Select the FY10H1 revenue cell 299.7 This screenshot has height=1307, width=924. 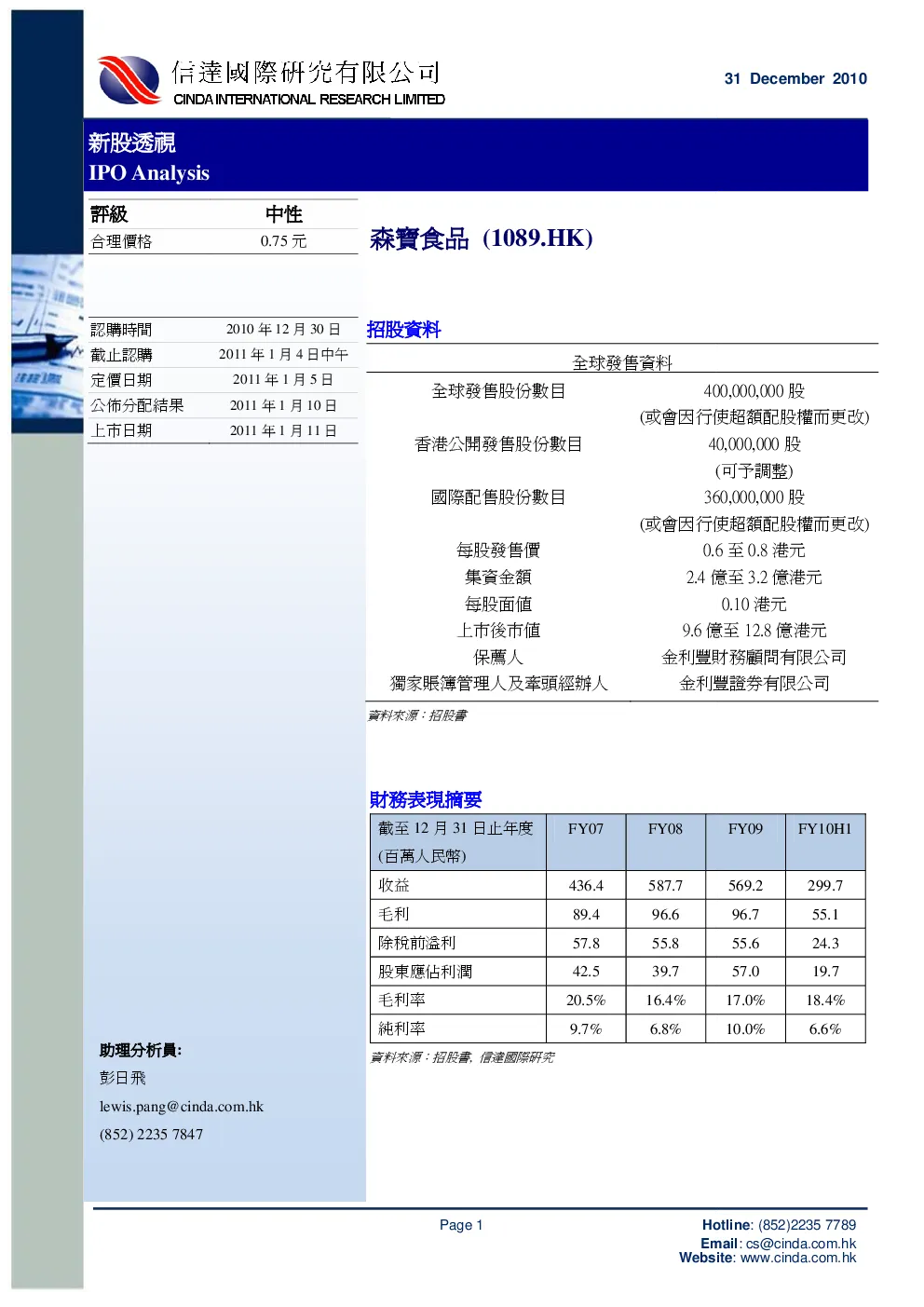pyautogui.click(x=825, y=886)
